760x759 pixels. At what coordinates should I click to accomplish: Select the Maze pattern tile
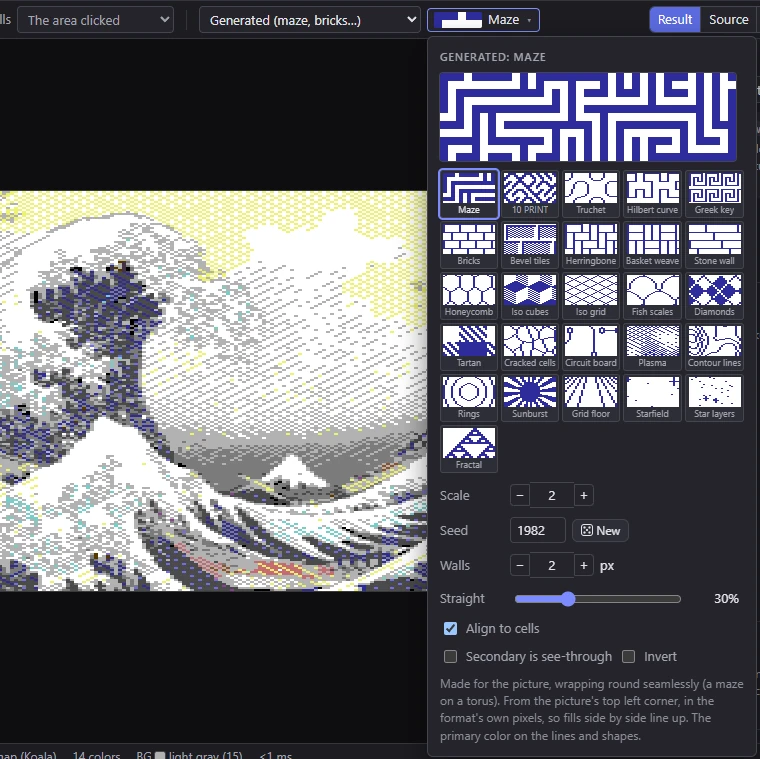pos(469,194)
